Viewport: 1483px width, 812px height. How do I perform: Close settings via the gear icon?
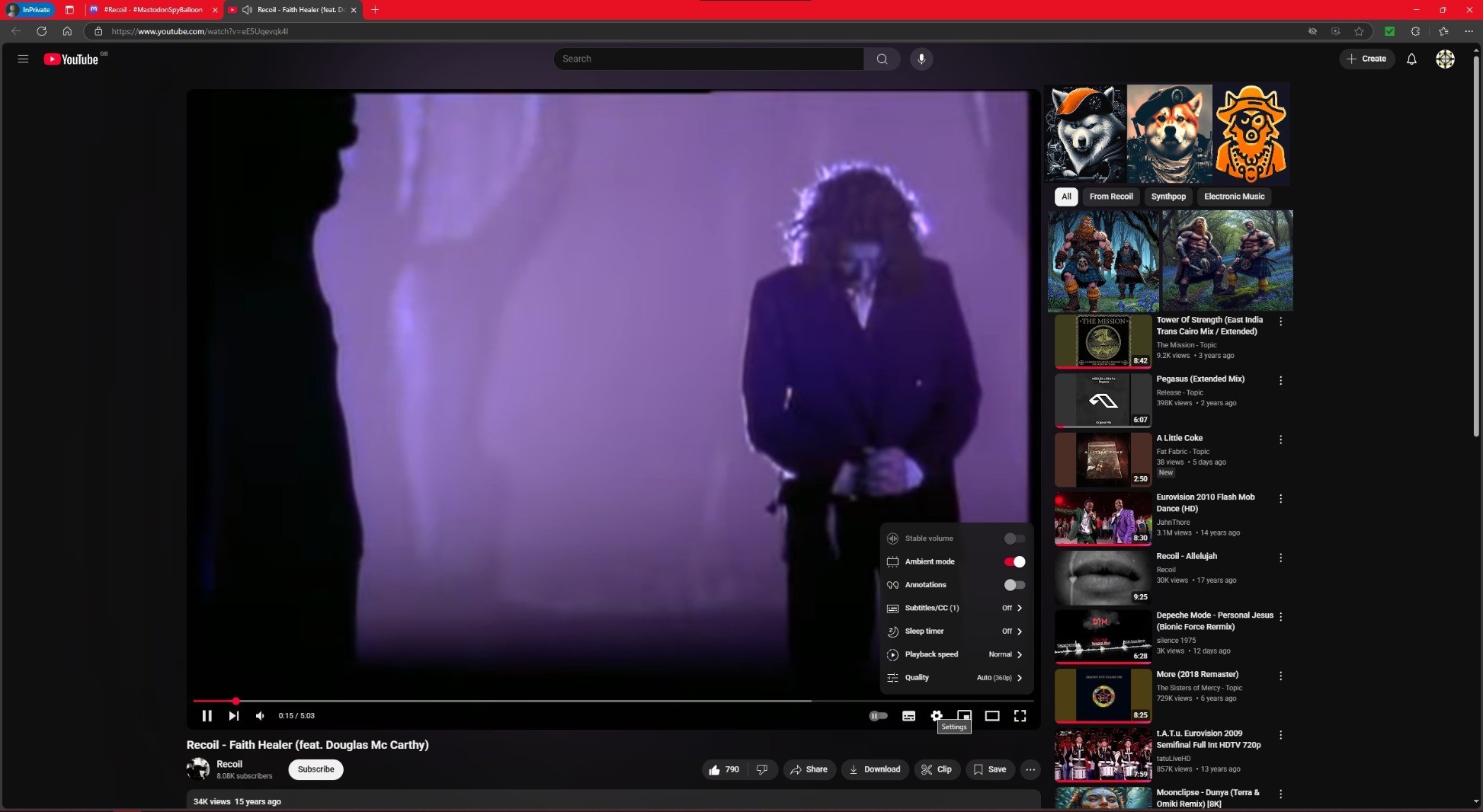pyautogui.click(x=937, y=715)
